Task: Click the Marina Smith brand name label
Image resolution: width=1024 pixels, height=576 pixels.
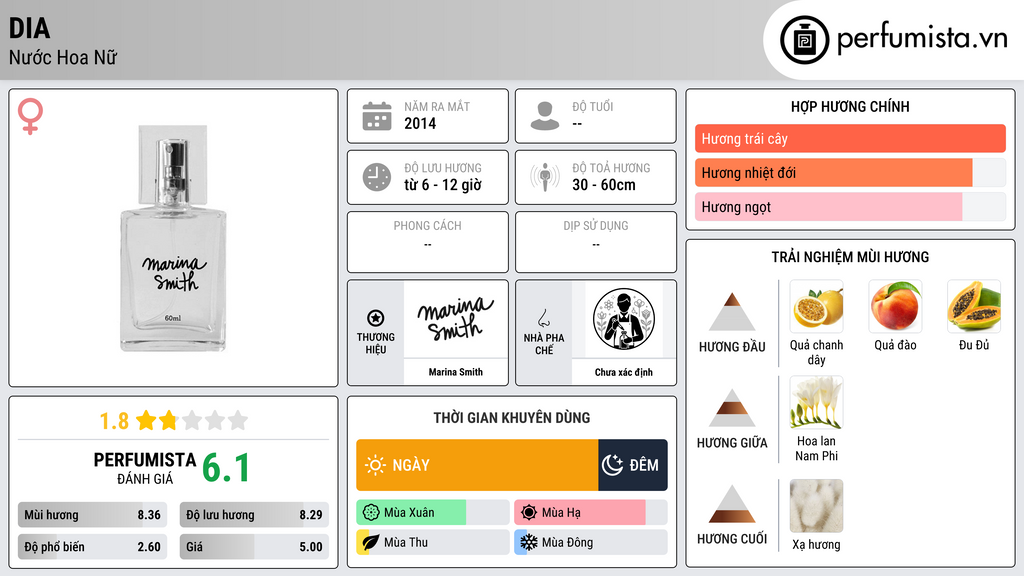Action: (455, 372)
